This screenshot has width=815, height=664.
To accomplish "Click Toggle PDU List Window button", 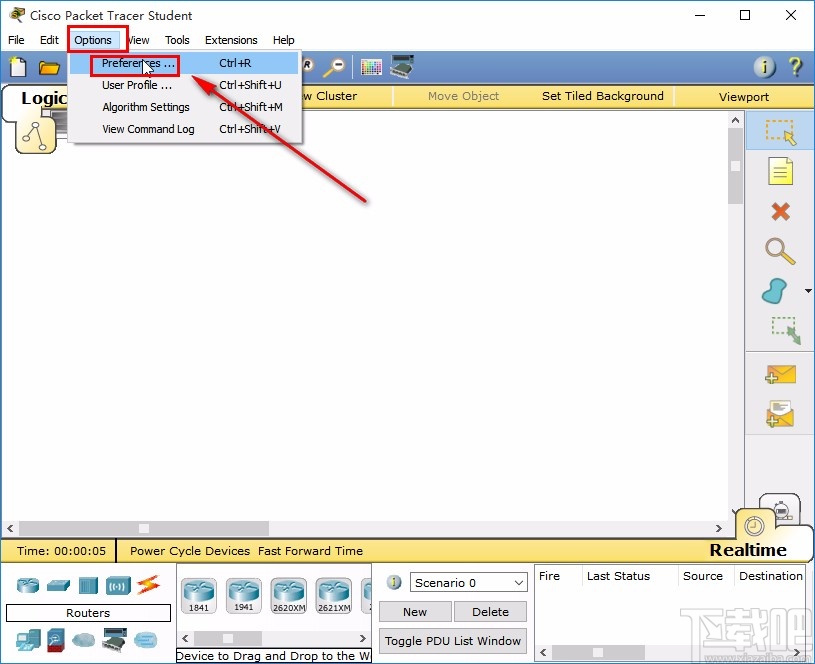I will tap(453, 641).
